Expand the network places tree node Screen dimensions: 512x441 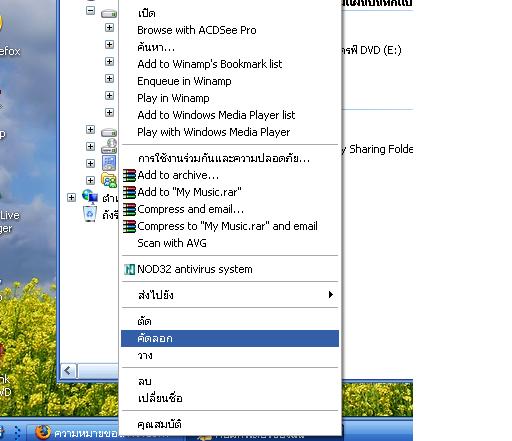[x=71, y=197]
